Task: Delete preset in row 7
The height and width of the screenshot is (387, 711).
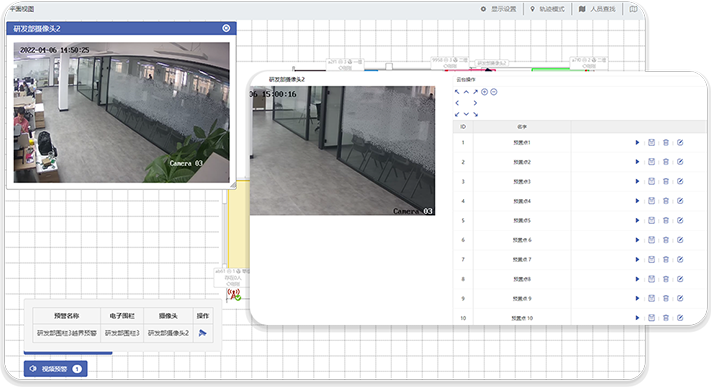Action: pyautogui.click(x=666, y=260)
